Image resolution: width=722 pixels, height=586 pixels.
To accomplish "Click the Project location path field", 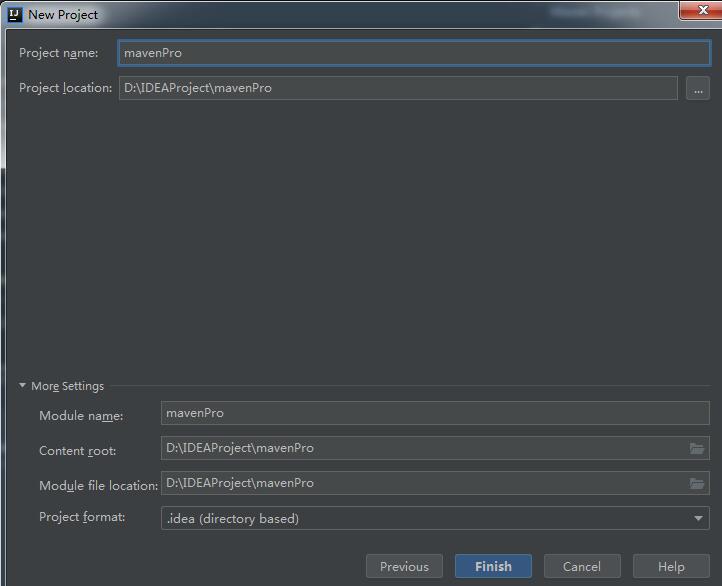I will 398,88.
